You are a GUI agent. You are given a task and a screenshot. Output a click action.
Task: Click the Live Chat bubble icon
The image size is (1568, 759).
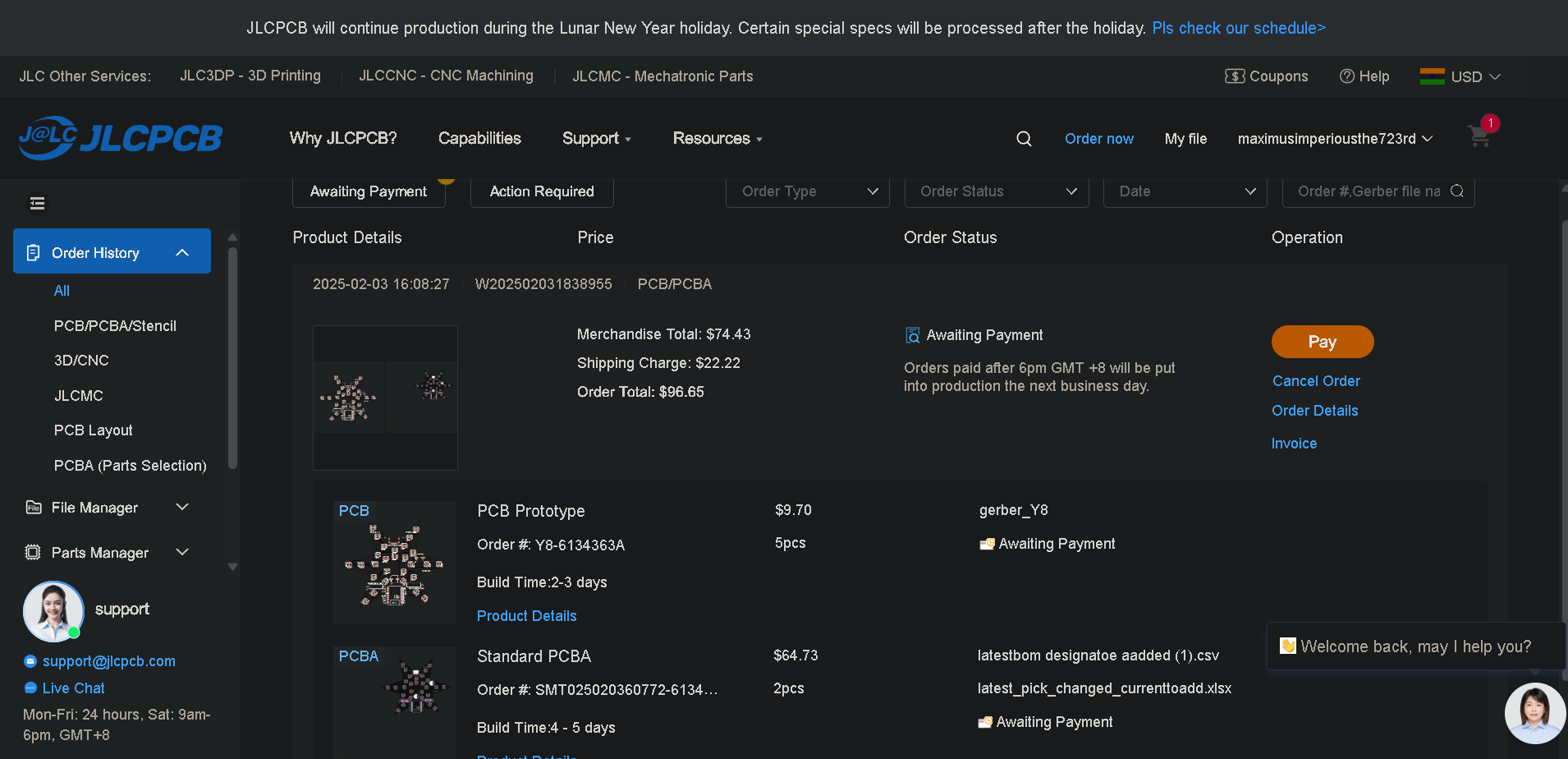click(x=30, y=688)
